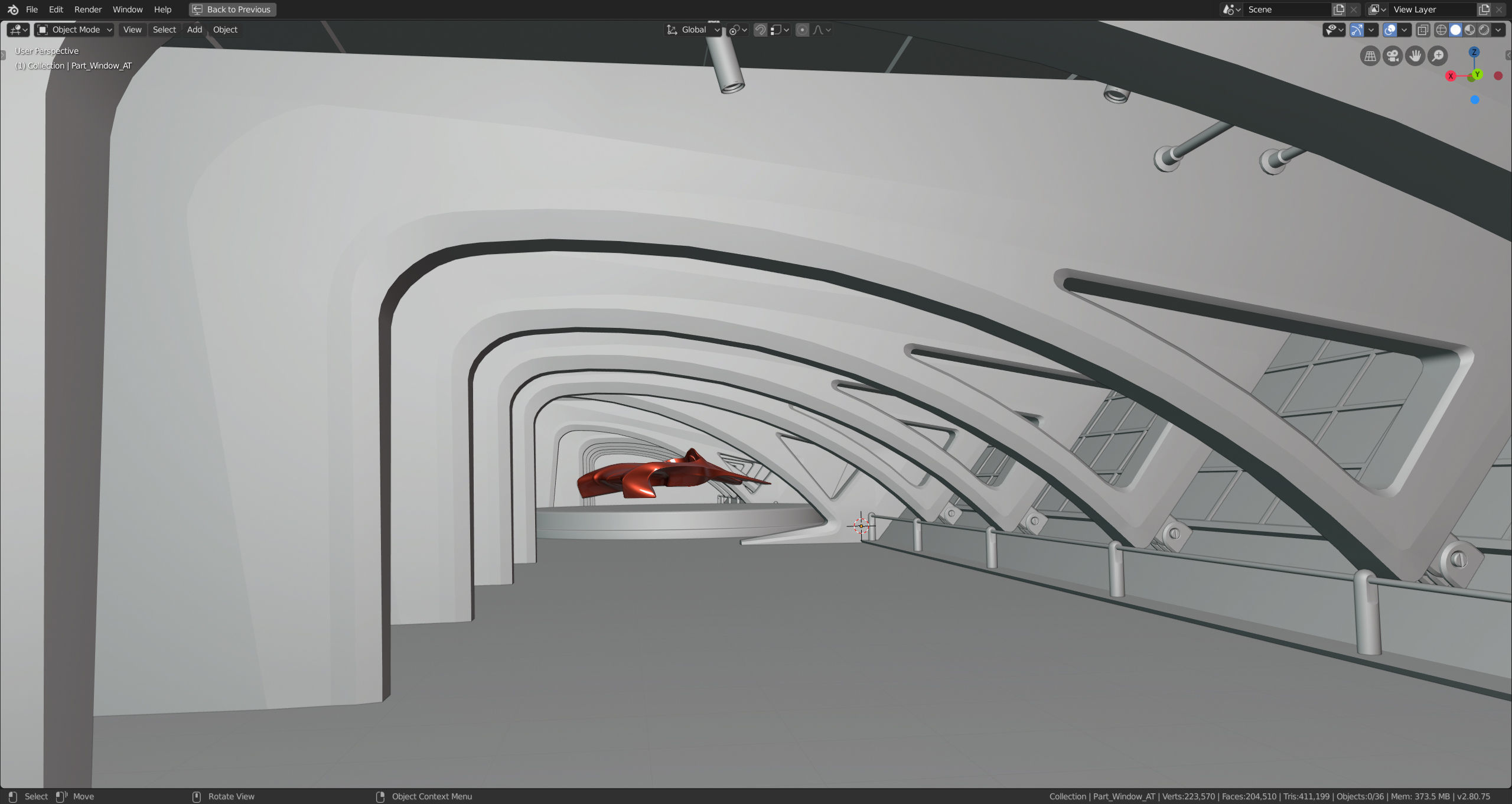The height and width of the screenshot is (804, 1512).
Task: Toggle snapping magnet on
Action: (760, 30)
